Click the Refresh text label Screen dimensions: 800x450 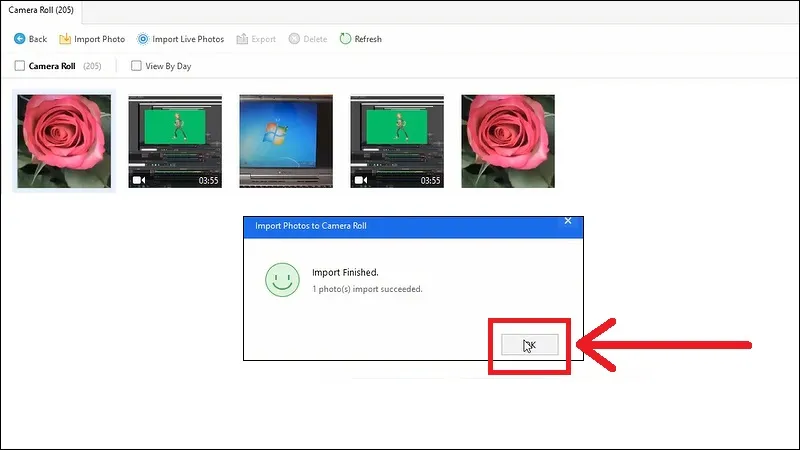pos(368,39)
